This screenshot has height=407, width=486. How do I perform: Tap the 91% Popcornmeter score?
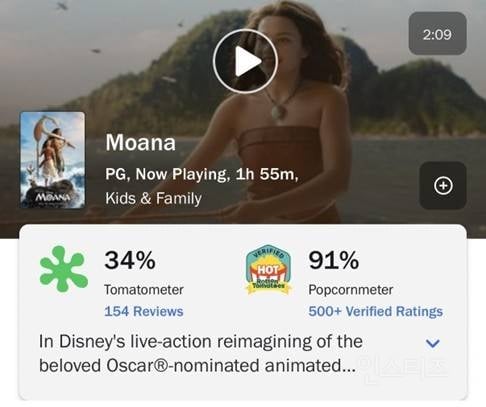click(x=334, y=260)
